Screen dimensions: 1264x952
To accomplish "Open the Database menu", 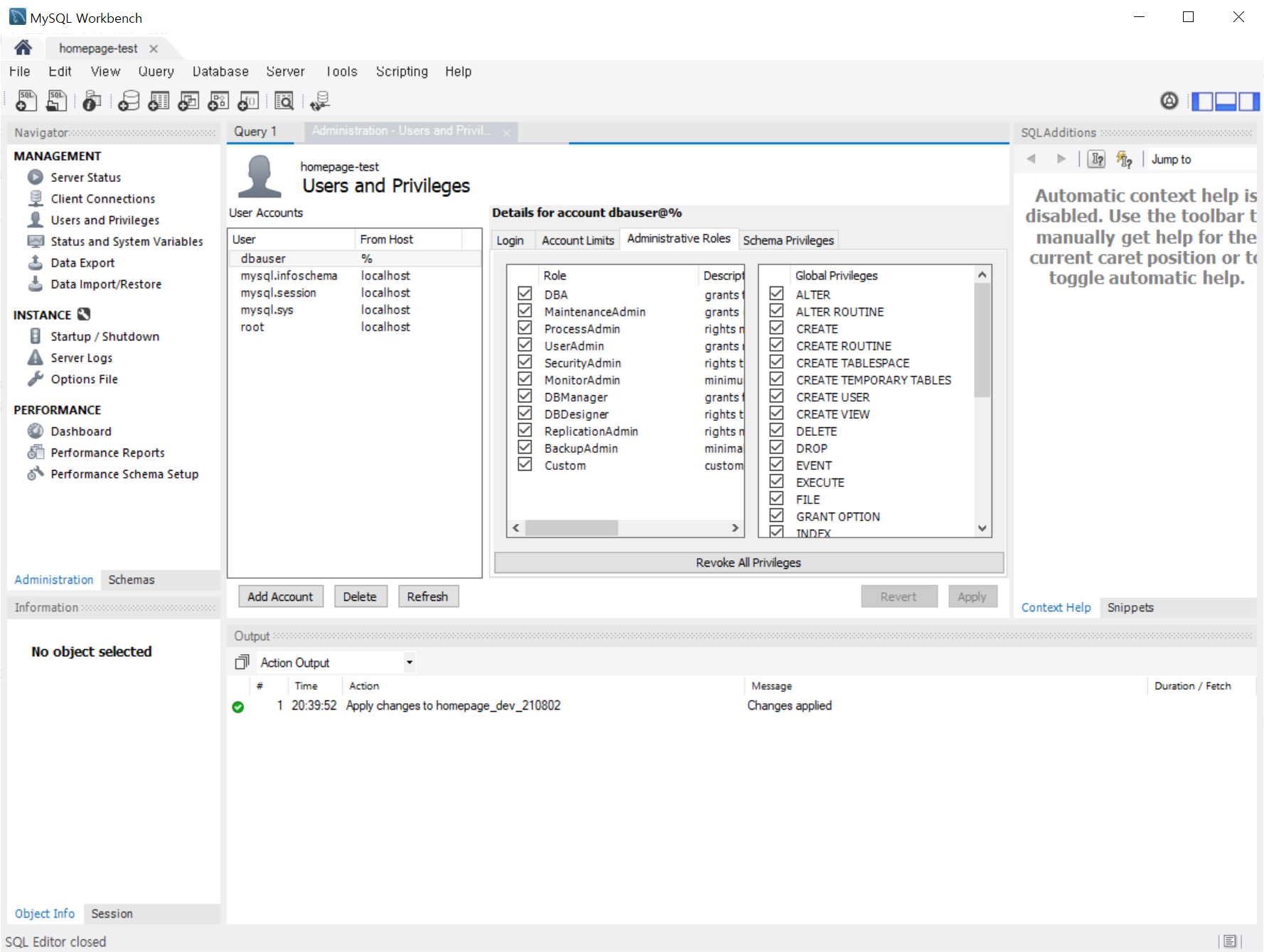I will (220, 71).
